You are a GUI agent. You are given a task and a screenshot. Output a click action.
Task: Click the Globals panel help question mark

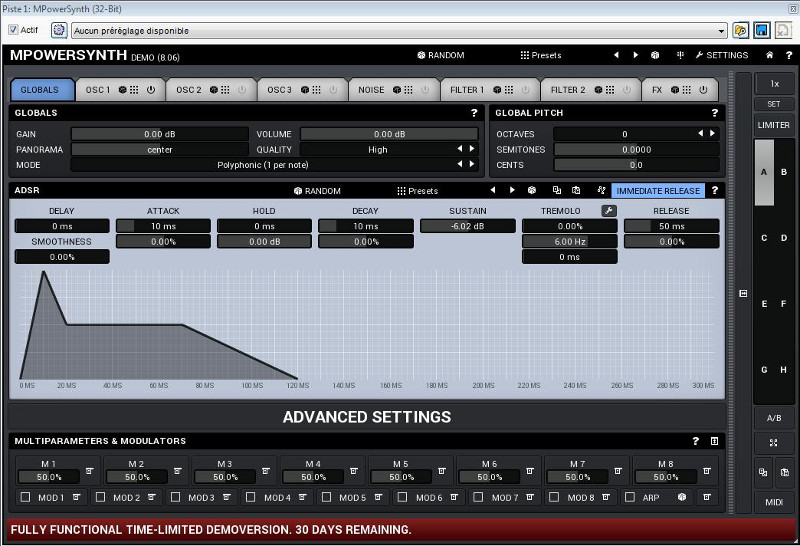(x=474, y=113)
